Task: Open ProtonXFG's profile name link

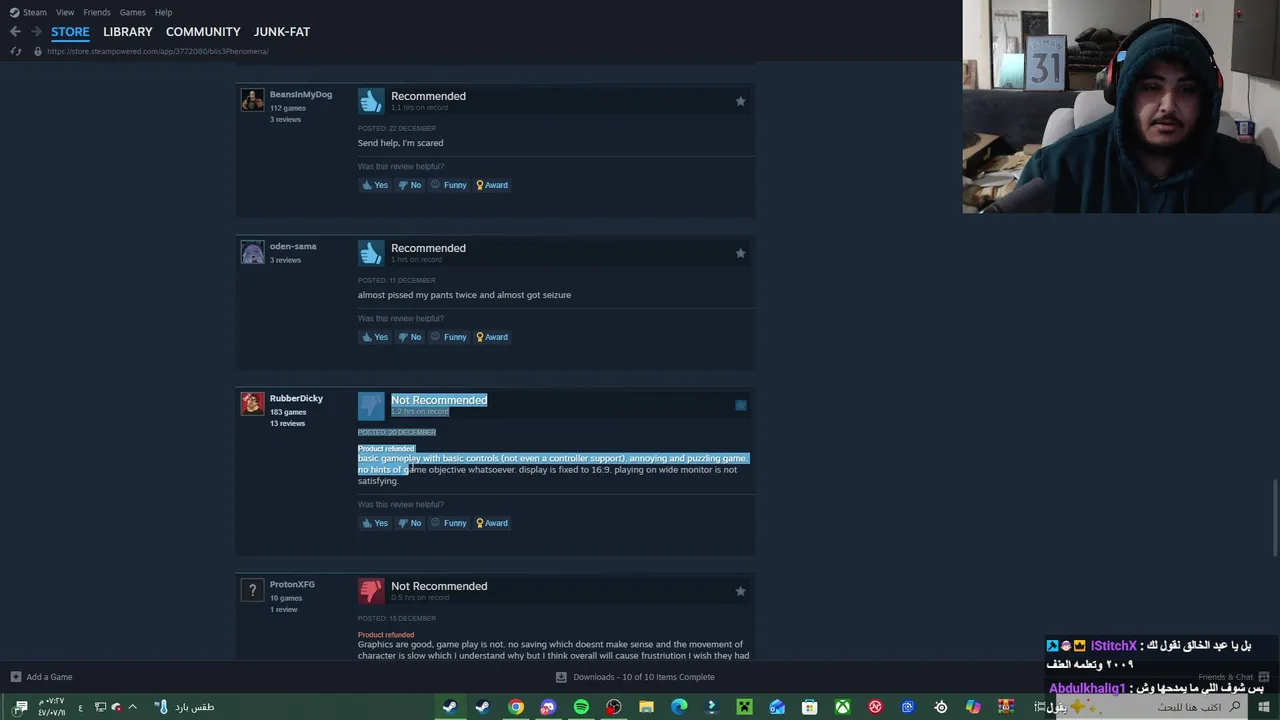Action: (x=292, y=584)
